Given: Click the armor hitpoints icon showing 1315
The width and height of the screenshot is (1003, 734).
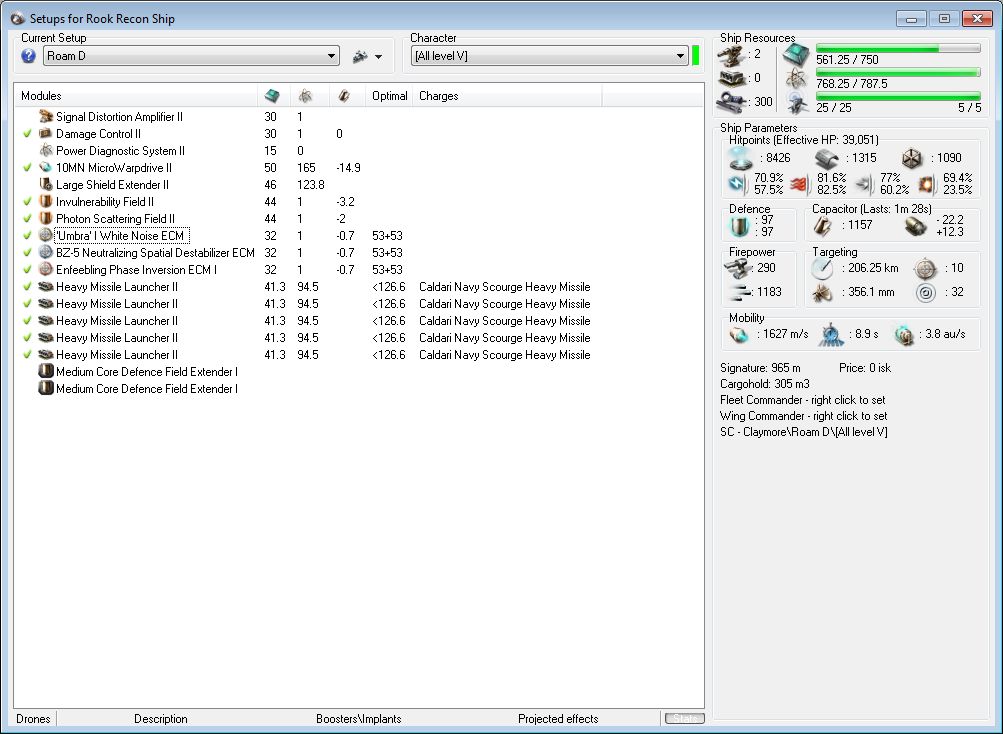Looking at the screenshot, I should point(827,158).
